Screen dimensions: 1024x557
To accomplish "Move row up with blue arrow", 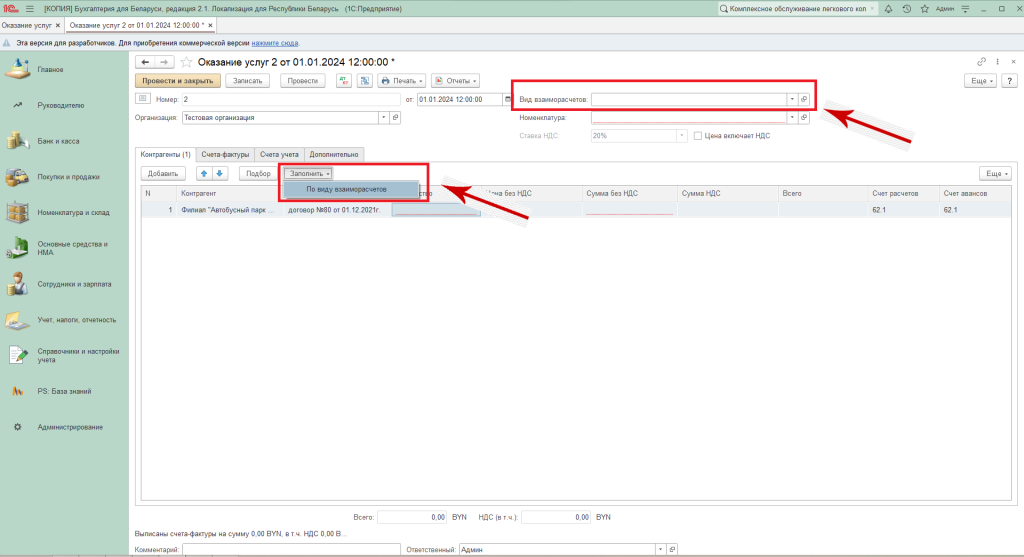I will pos(205,174).
